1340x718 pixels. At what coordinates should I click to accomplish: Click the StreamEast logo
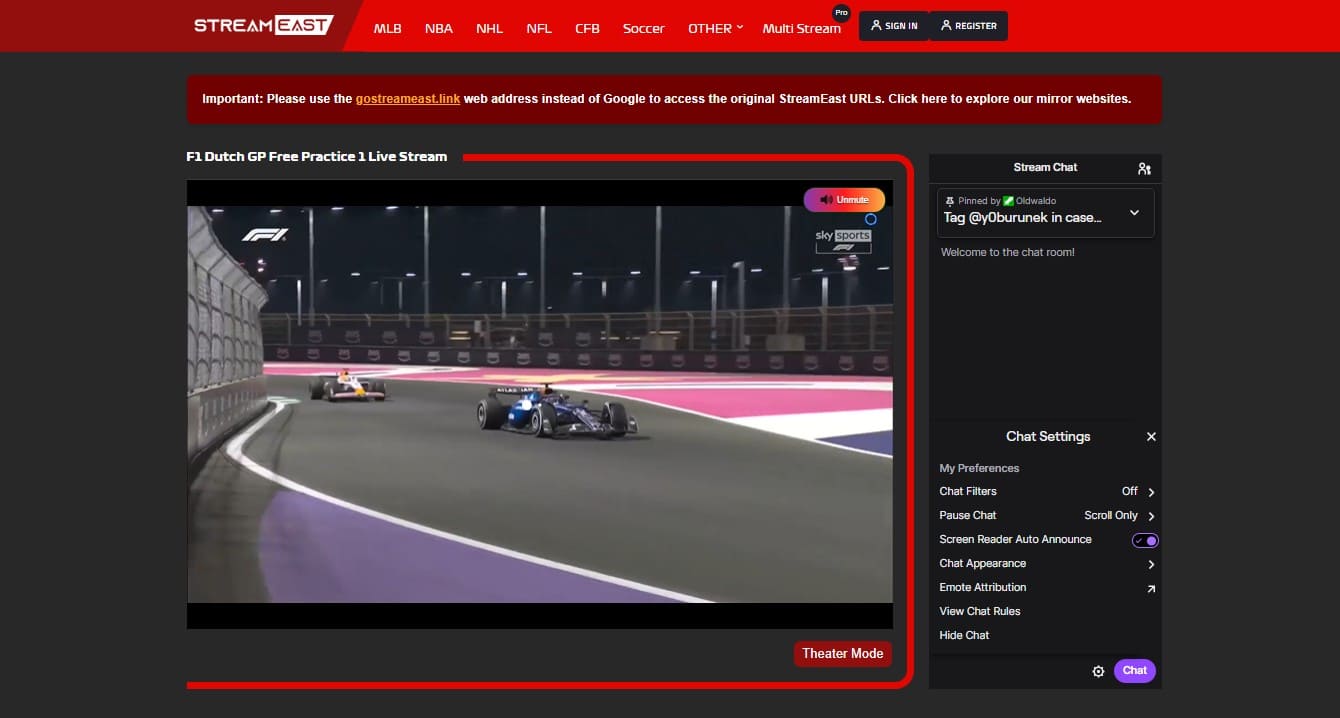(x=264, y=25)
